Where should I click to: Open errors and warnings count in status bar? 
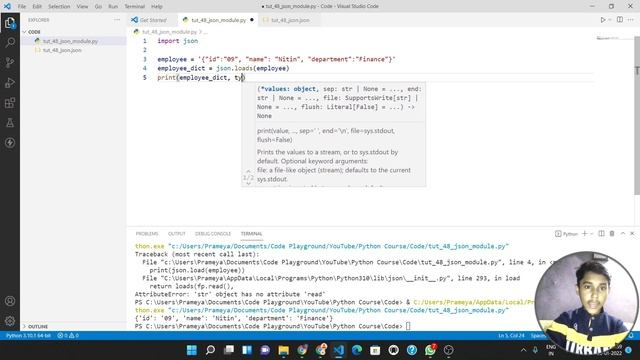[x=68, y=336]
